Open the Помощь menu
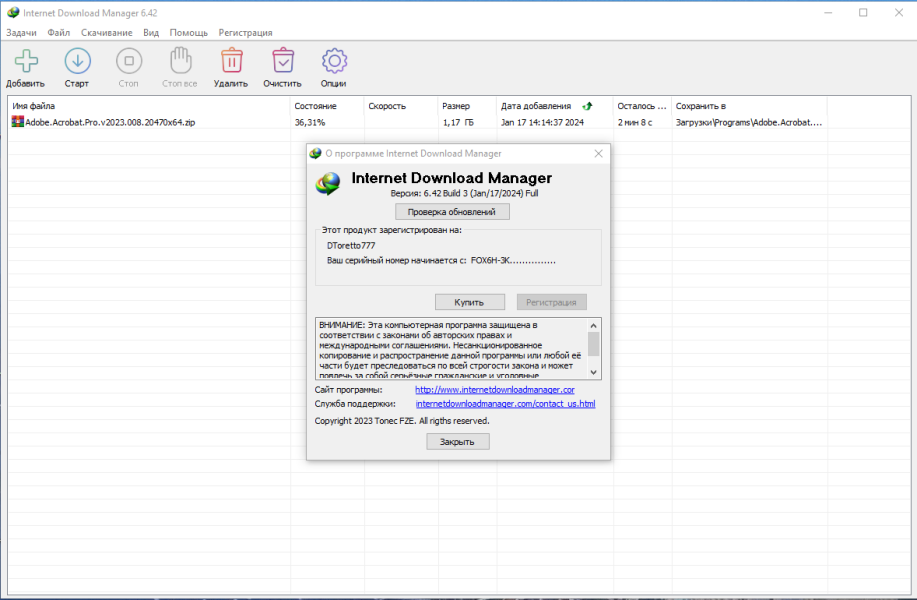This screenshot has height=600, width=917. 188,33
